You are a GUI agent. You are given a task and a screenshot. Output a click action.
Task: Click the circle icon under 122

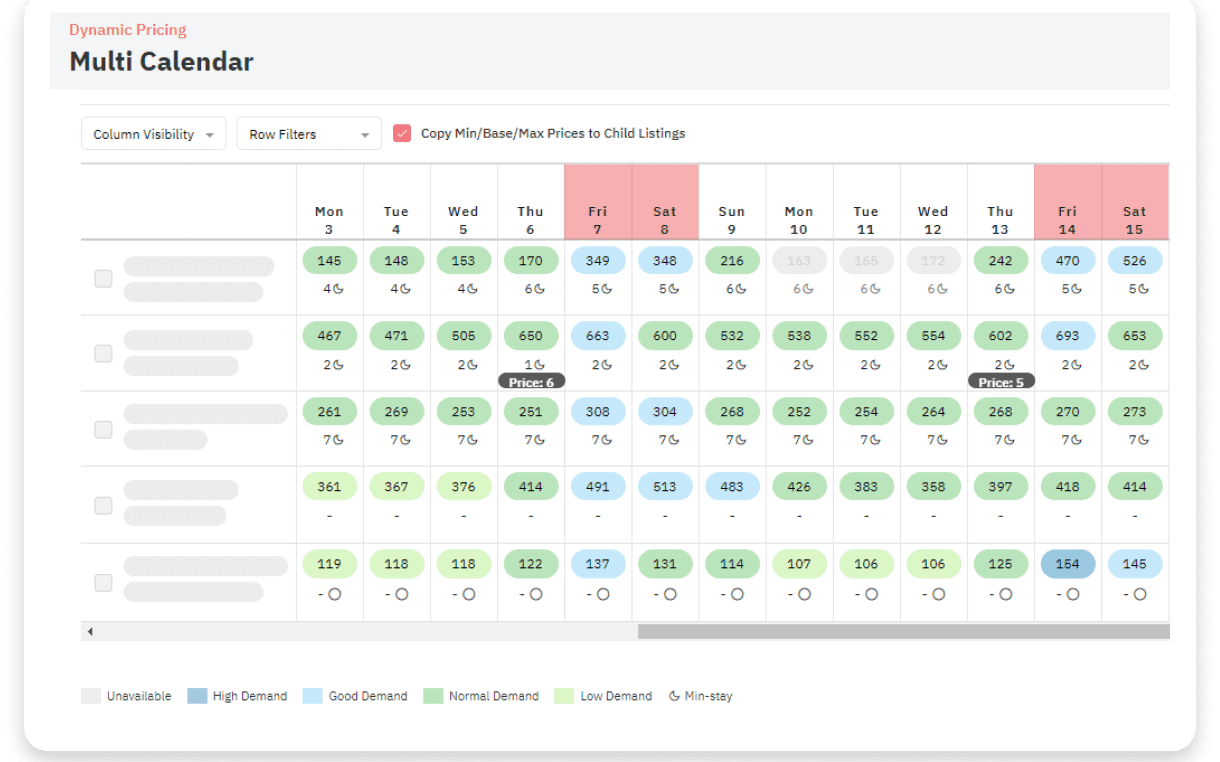pos(537,594)
